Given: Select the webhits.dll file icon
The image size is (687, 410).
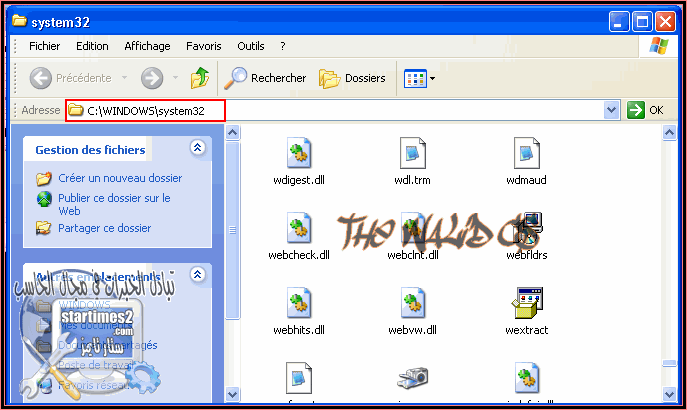Looking at the screenshot, I should (x=299, y=303).
